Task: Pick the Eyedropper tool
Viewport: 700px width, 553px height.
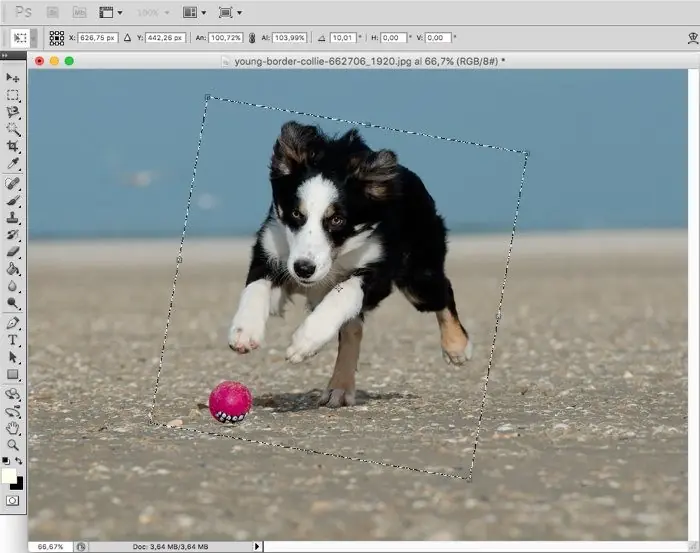Action: [x=13, y=163]
